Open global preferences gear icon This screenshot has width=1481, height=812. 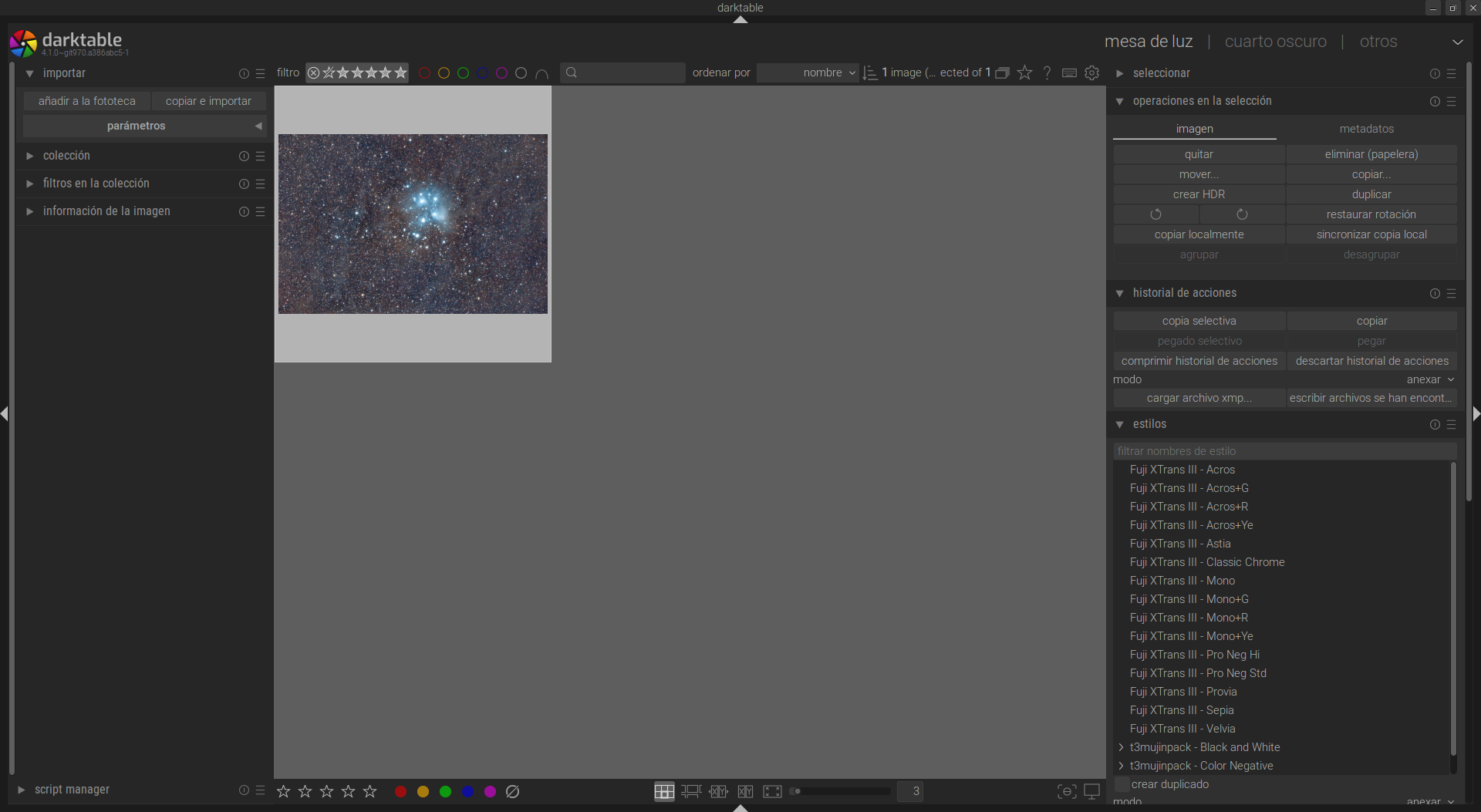click(1091, 72)
